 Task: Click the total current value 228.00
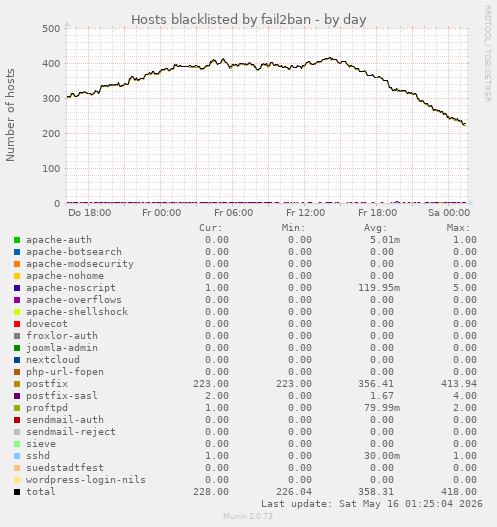(211, 492)
